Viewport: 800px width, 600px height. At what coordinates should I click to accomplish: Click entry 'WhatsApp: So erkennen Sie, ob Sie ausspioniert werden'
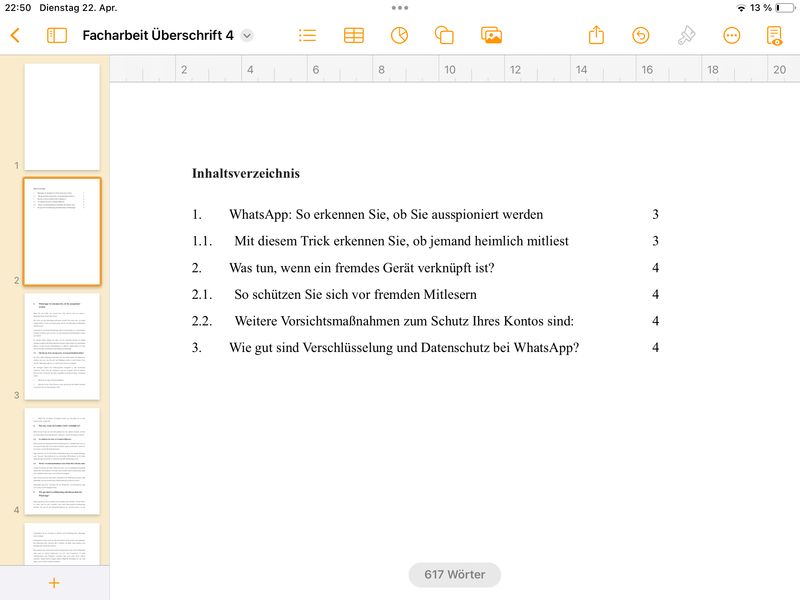386,214
